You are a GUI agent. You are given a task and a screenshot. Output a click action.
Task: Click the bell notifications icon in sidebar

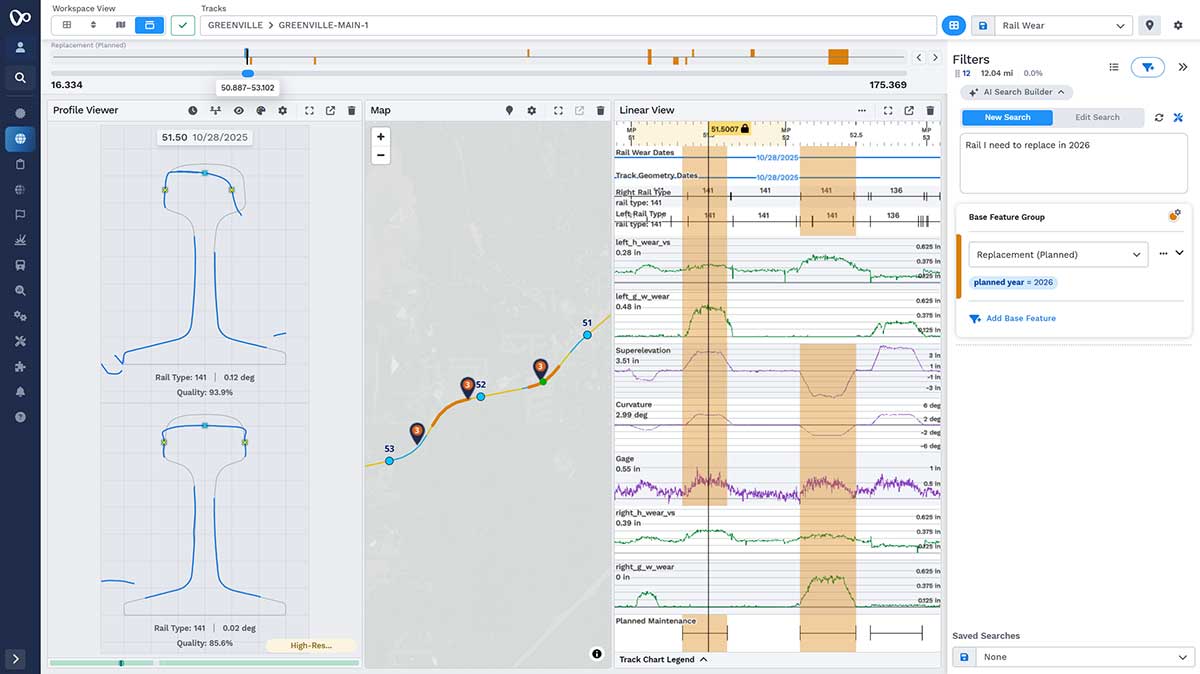coord(20,391)
